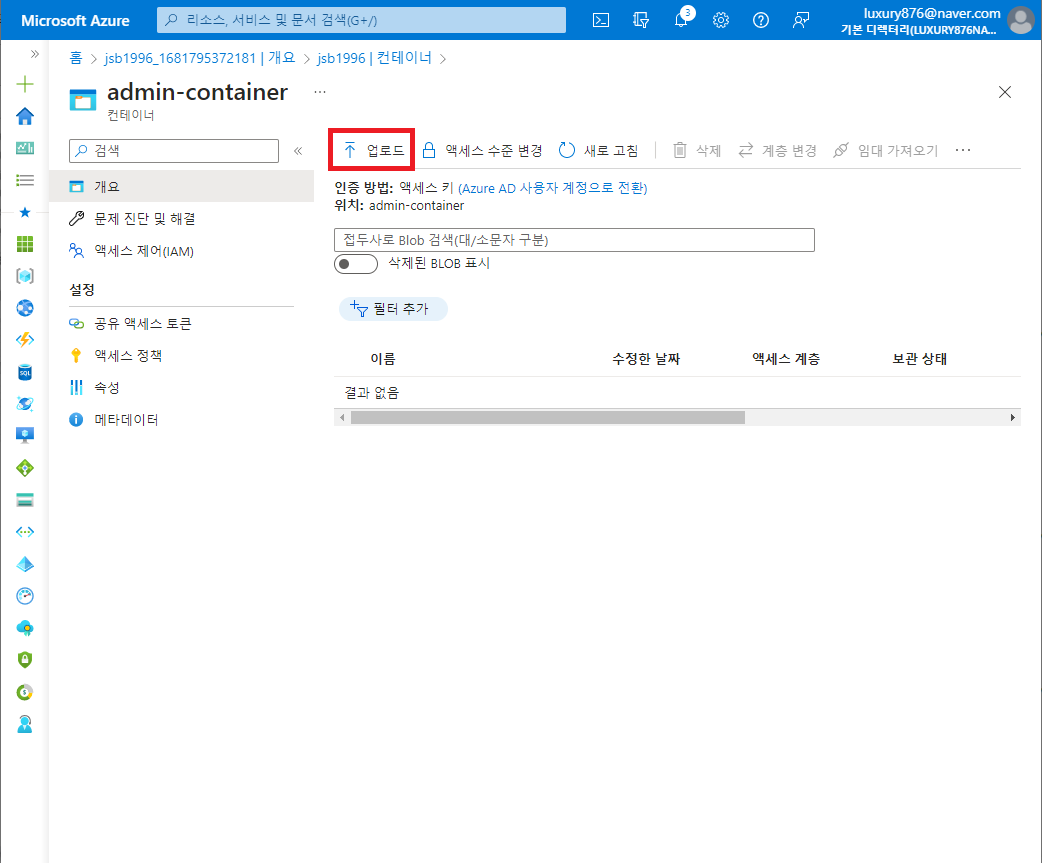Open the load balancers green diamond icon
The height and width of the screenshot is (863, 1042).
[x=25, y=468]
